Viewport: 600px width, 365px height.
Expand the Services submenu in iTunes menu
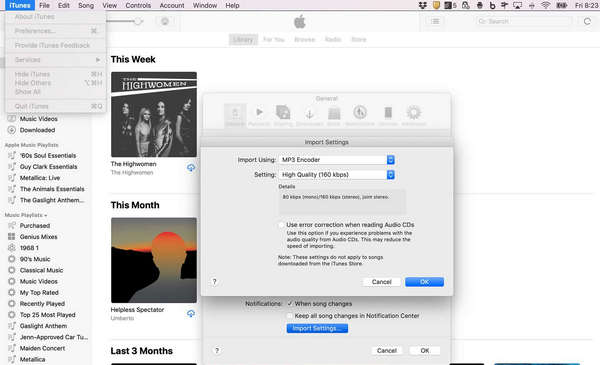(x=56, y=60)
